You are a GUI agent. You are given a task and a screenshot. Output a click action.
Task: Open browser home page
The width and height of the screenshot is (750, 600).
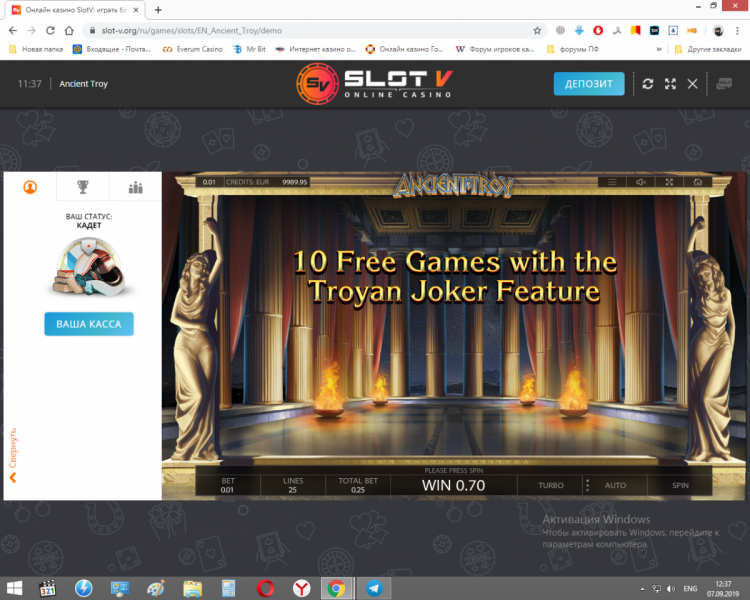pos(69,31)
